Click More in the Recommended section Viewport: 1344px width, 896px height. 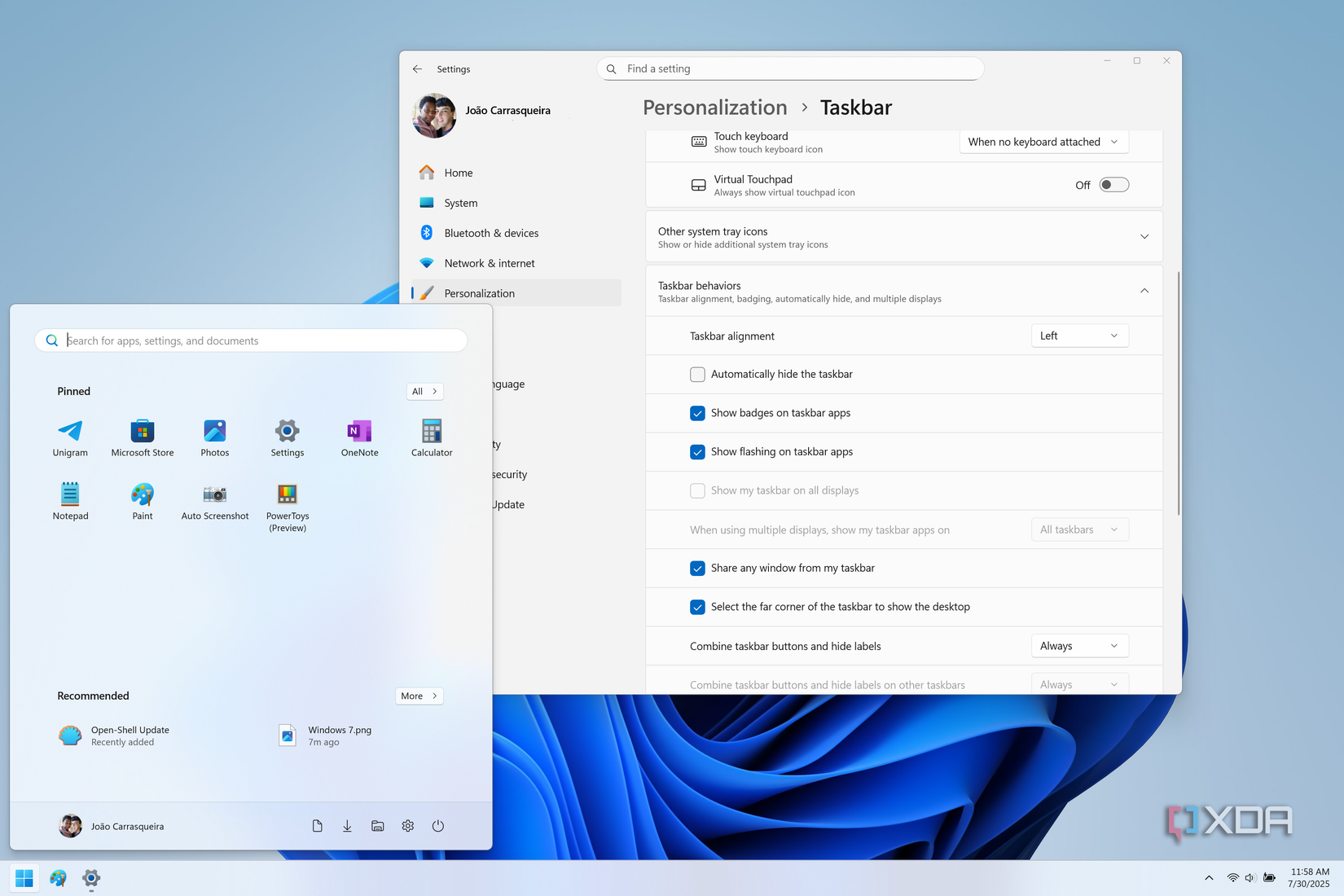419,696
